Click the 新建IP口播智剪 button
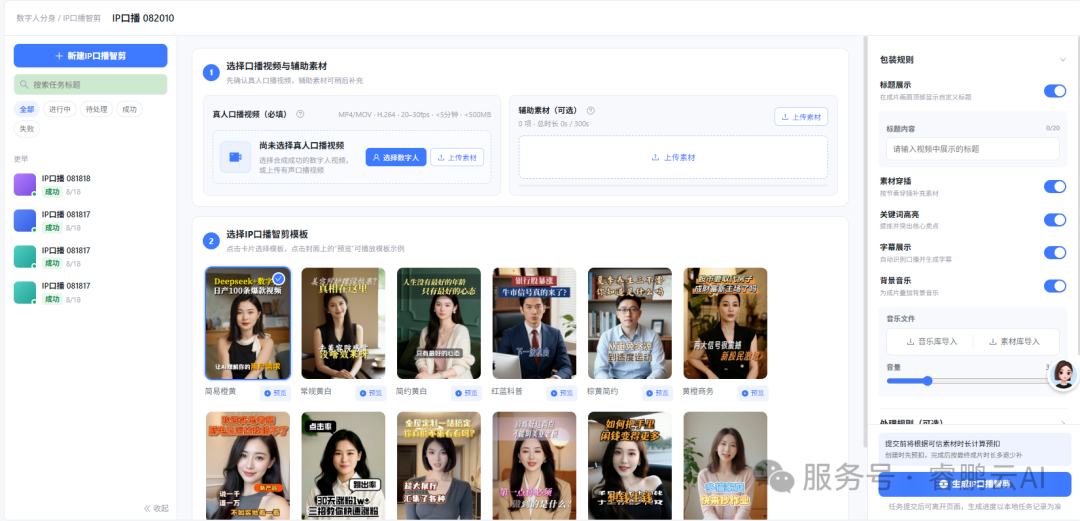 click(90, 56)
